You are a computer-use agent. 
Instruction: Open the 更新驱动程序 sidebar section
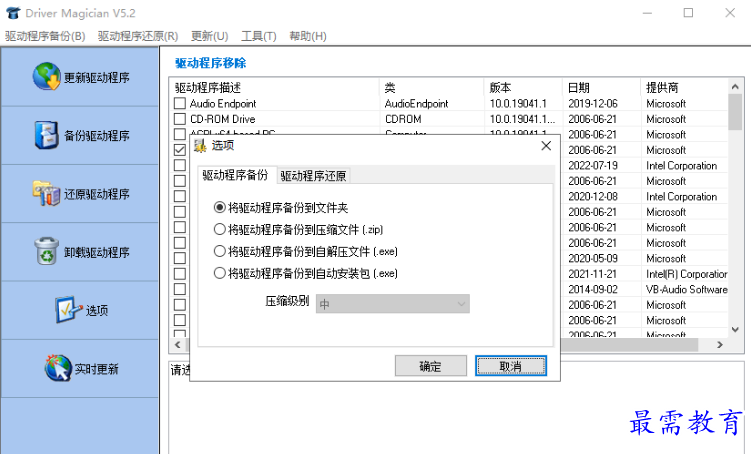point(80,77)
